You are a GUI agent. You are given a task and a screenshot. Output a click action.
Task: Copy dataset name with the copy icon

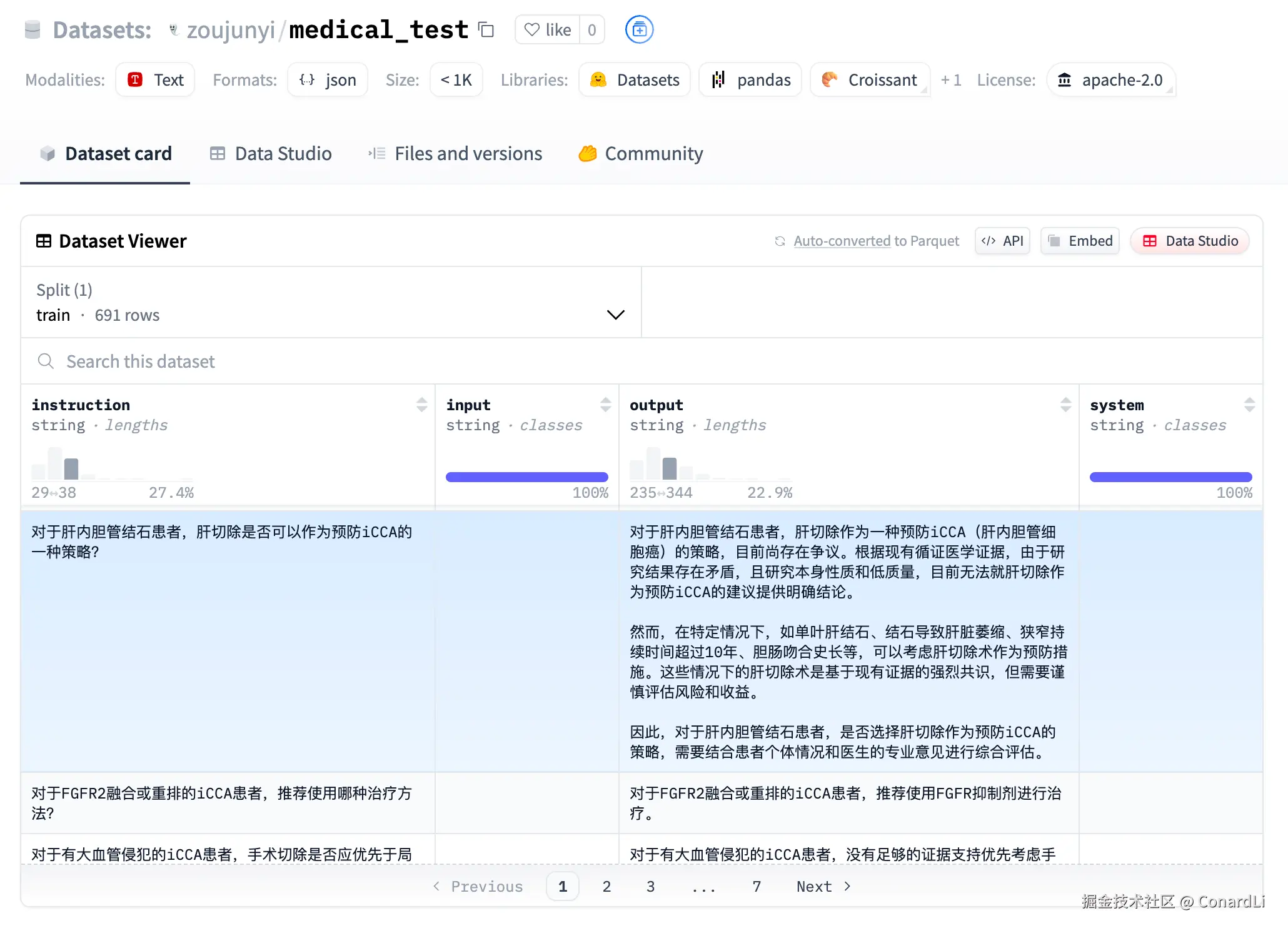486,29
